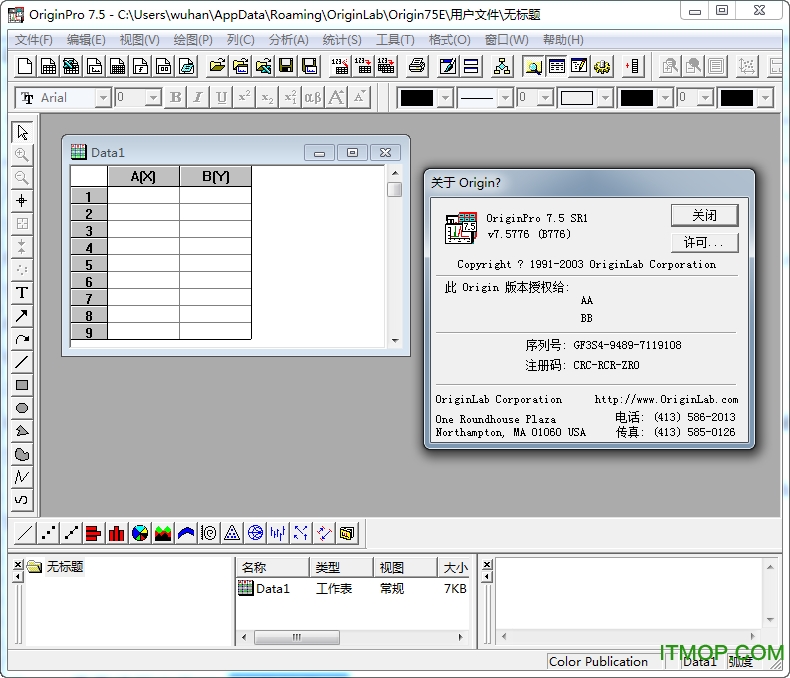Select the Screen Reader crosshair tool

[x=22, y=200]
